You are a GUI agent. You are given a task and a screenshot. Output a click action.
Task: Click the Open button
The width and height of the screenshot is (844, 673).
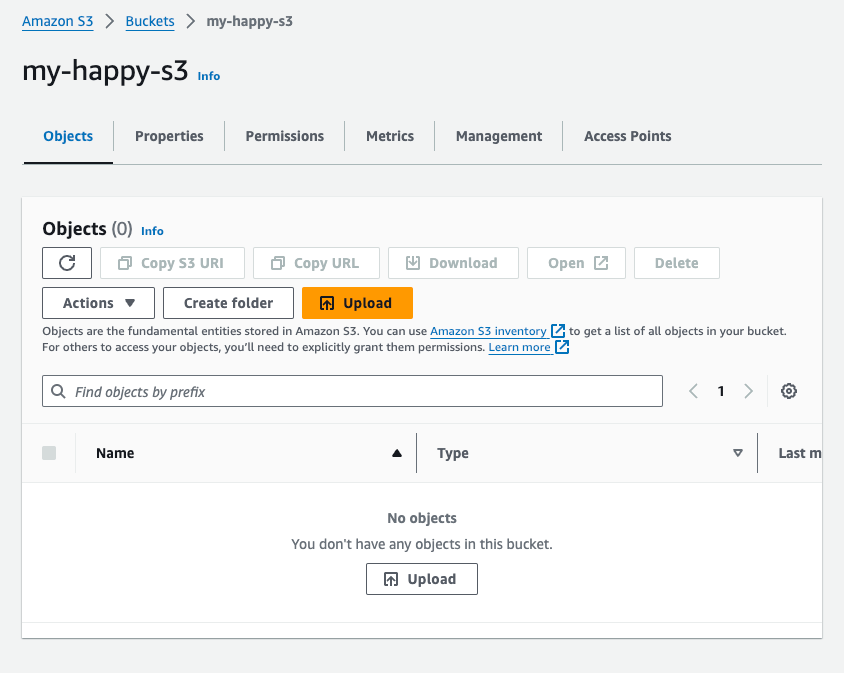576,263
